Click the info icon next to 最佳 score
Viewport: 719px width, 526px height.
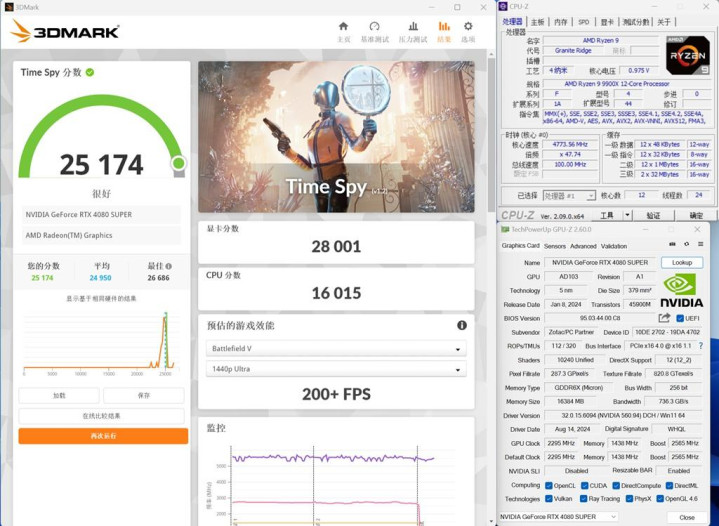point(169,266)
